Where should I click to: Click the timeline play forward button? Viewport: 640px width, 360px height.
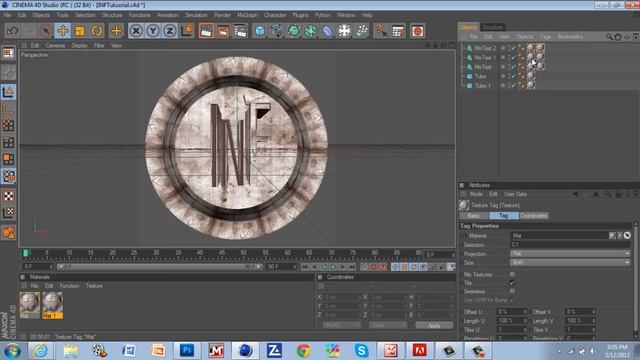click(333, 267)
